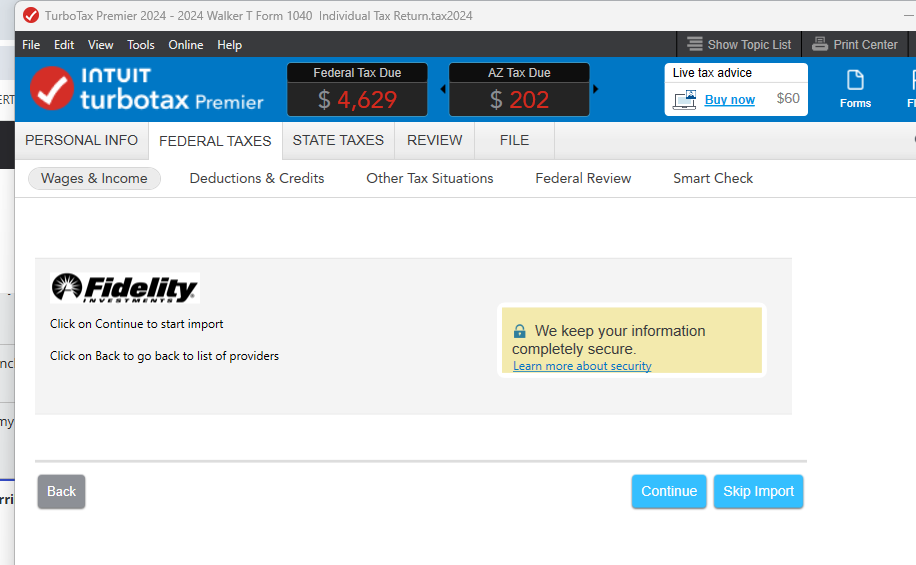
Task: Open Learn more about security link
Action: [x=582, y=366]
